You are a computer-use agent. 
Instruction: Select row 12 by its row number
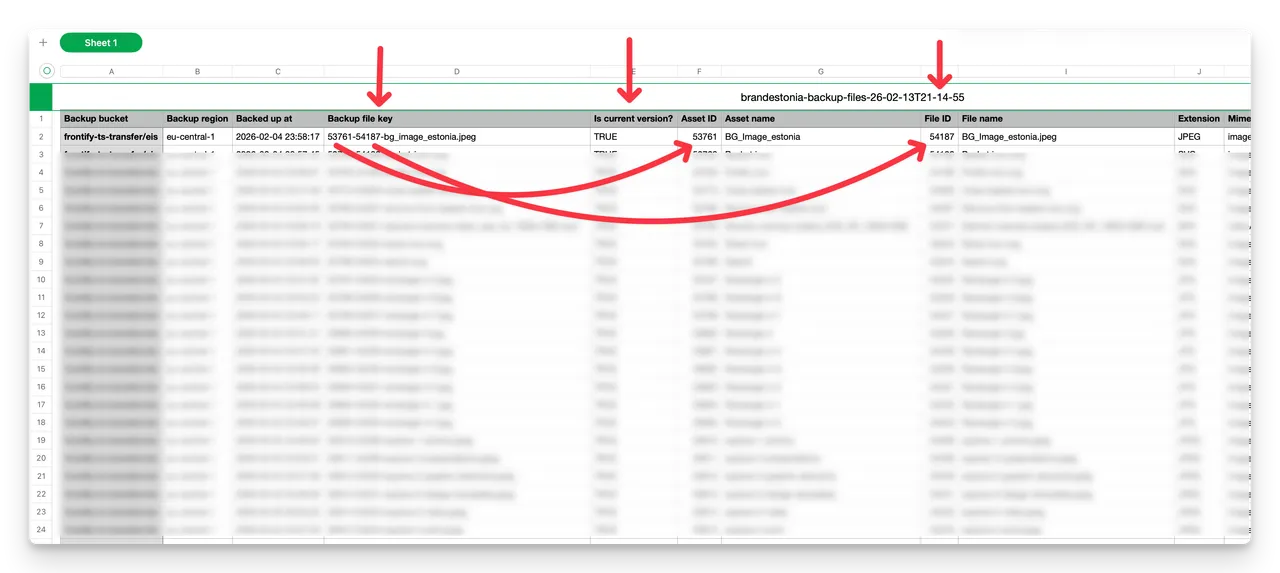(x=42, y=315)
